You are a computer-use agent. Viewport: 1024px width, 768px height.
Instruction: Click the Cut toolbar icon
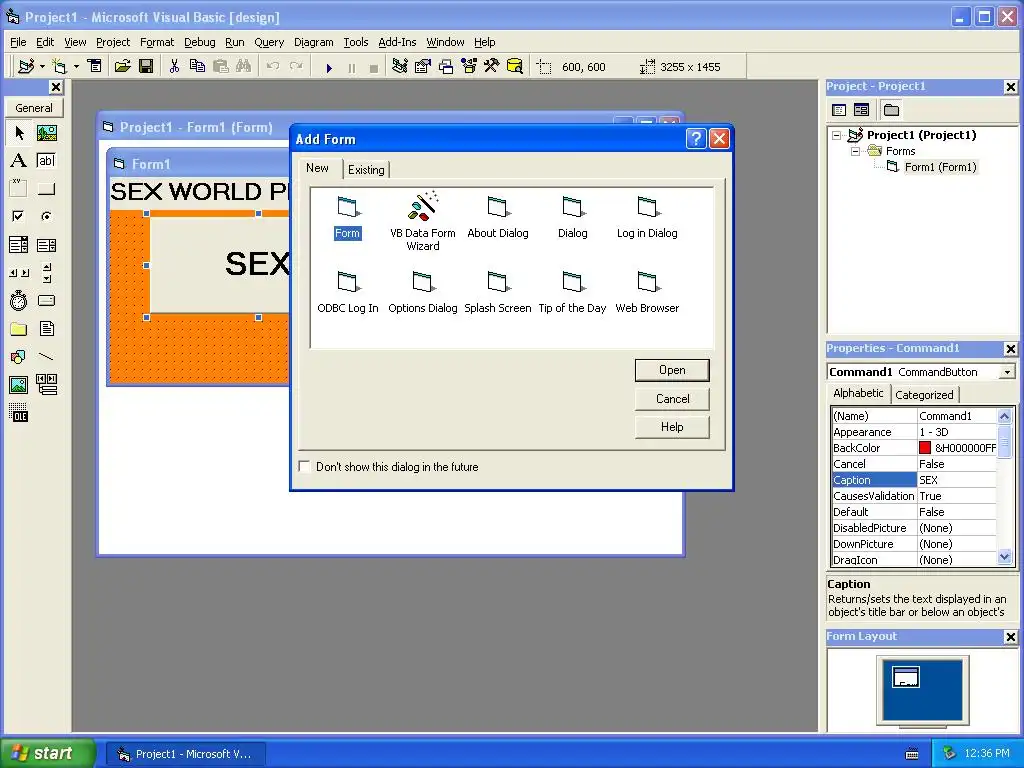174,67
